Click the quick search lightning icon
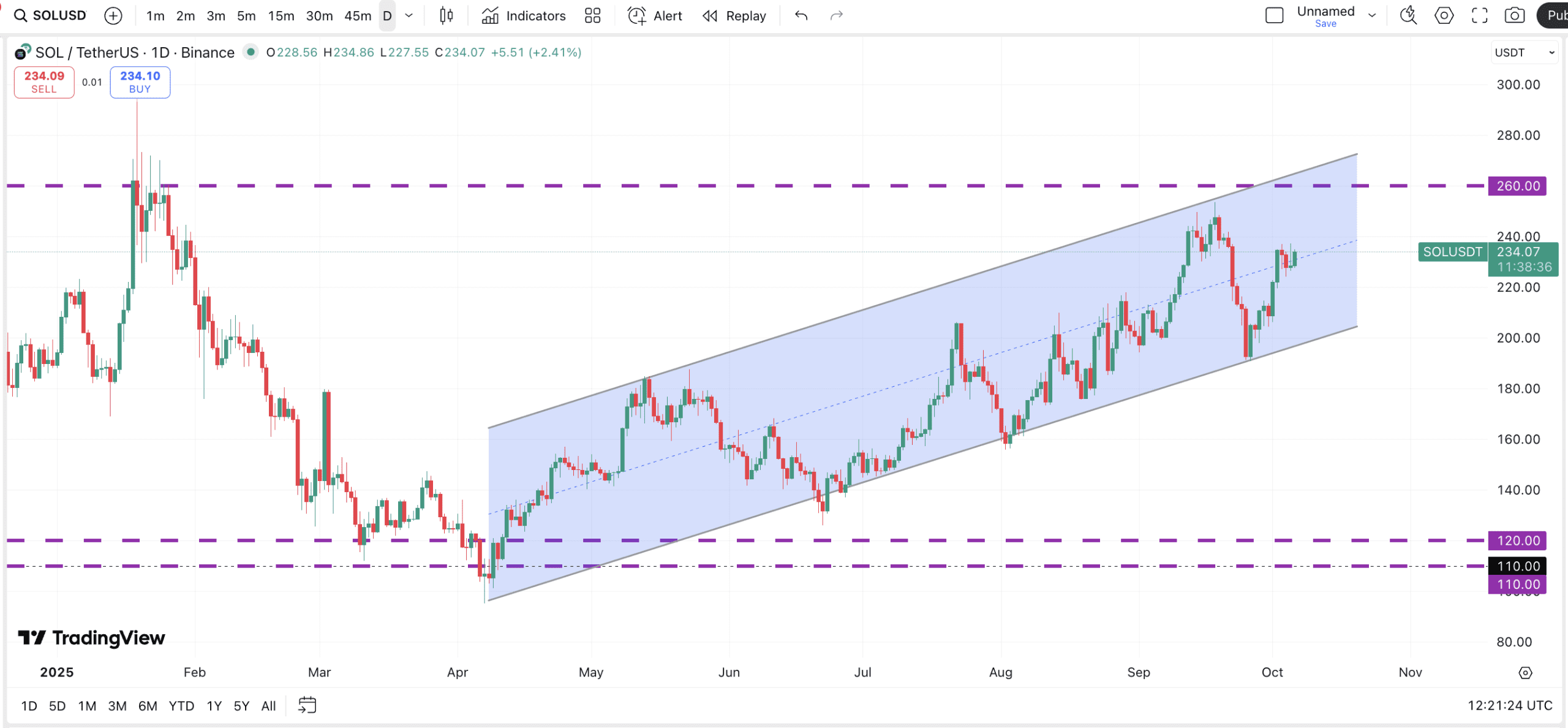The height and width of the screenshot is (728, 1568). pos(1408,16)
